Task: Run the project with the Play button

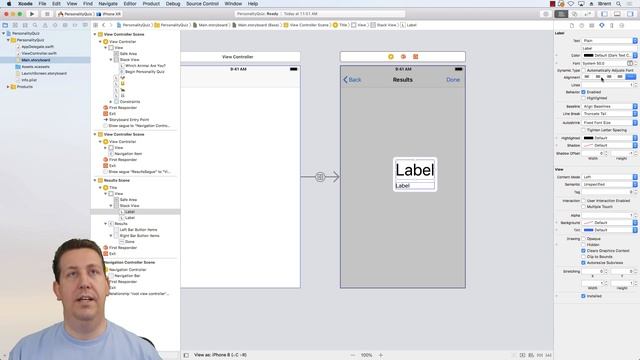Action: 32,14
